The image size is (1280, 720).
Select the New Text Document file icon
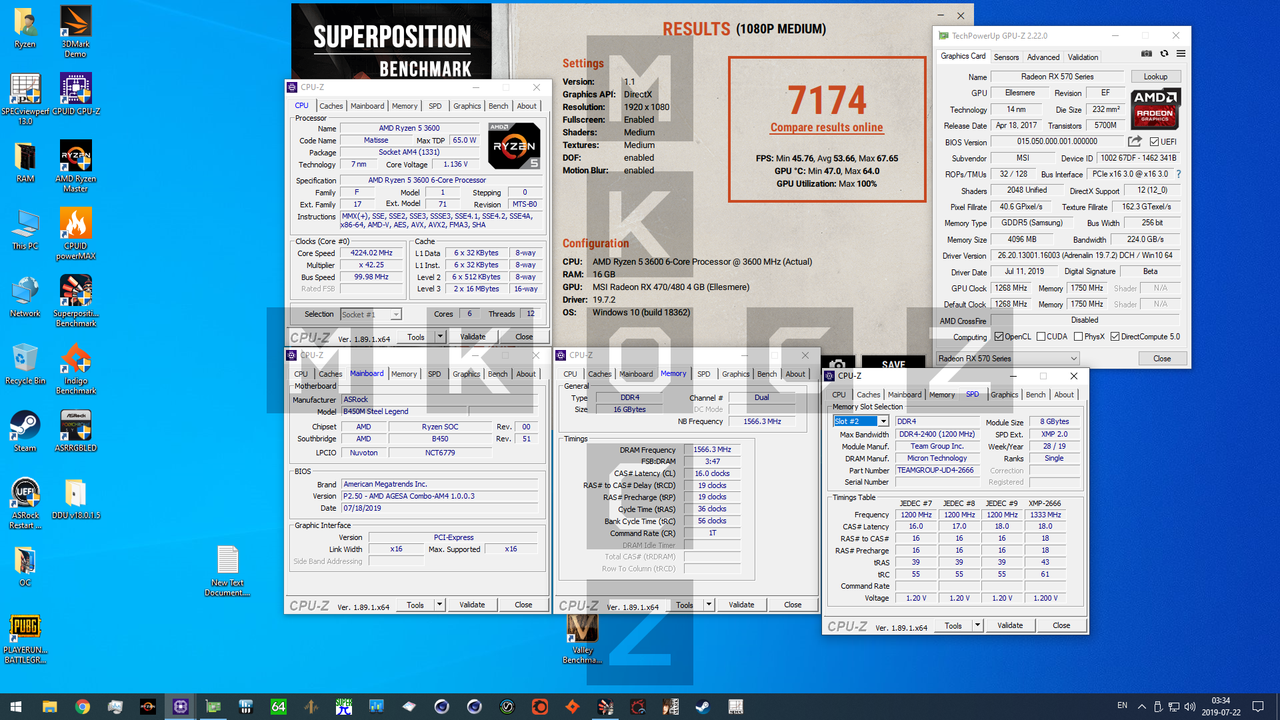(x=227, y=571)
